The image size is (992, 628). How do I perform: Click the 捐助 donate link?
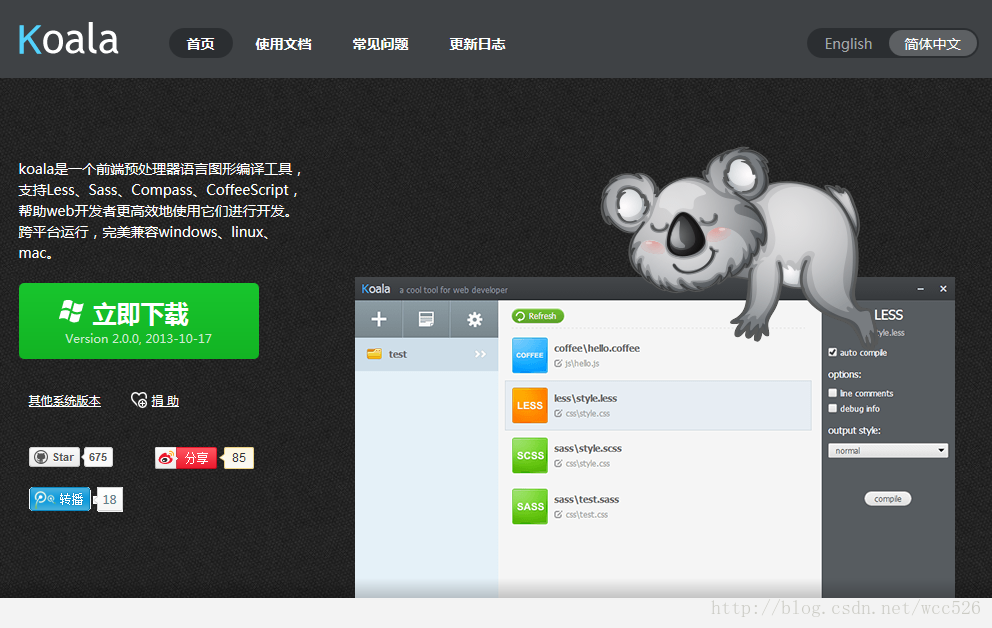pyautogui.click(x=165, y=401)
